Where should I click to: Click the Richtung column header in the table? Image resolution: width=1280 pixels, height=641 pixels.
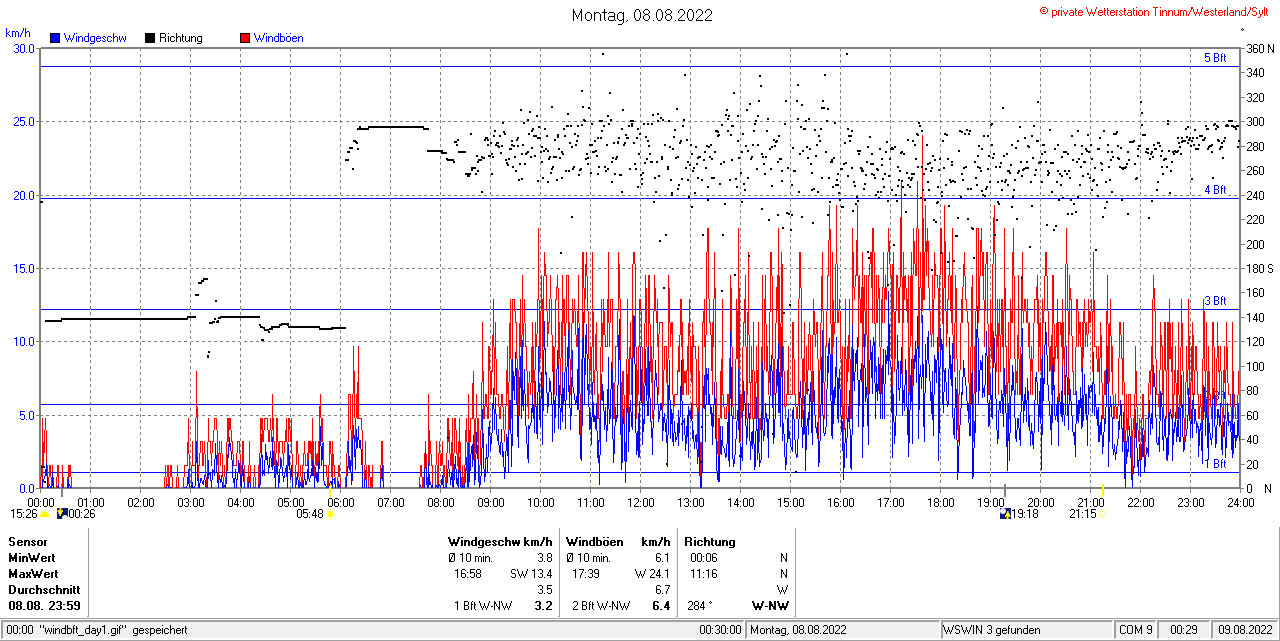[x=710, y=542]
